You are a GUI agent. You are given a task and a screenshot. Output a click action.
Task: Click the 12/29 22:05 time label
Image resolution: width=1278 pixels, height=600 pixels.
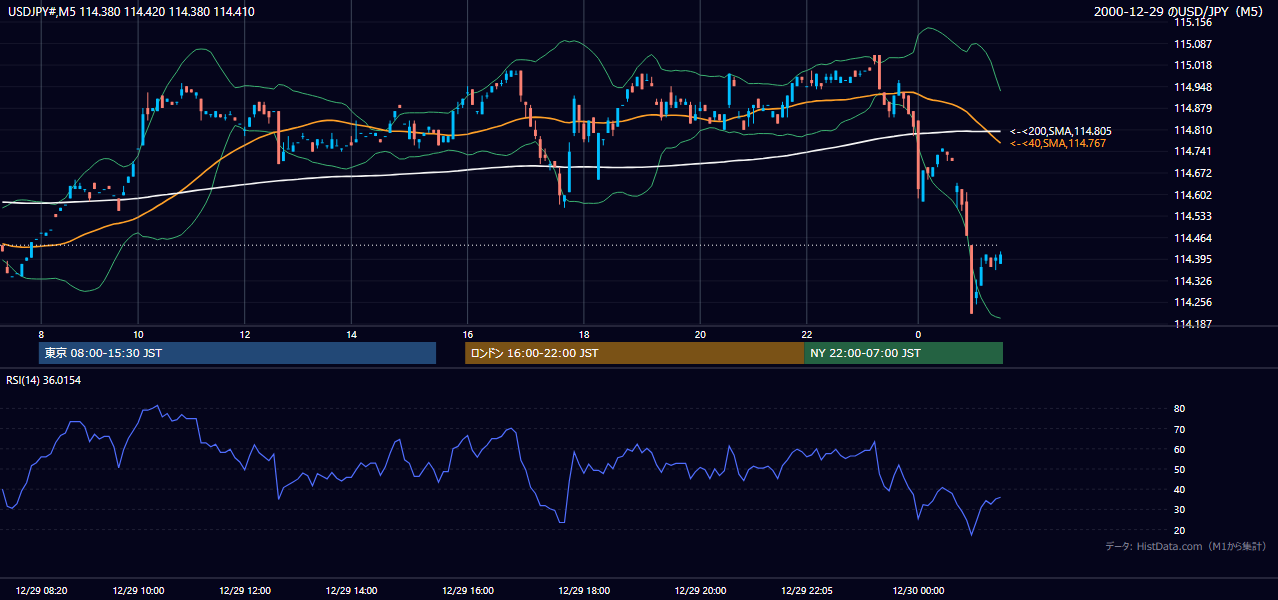(x=806, y=590)
